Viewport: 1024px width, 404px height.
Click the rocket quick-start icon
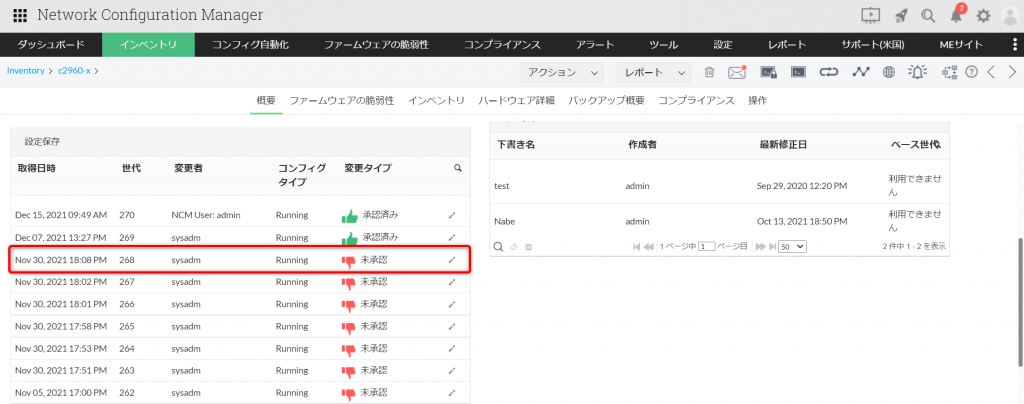pos(900,15)
